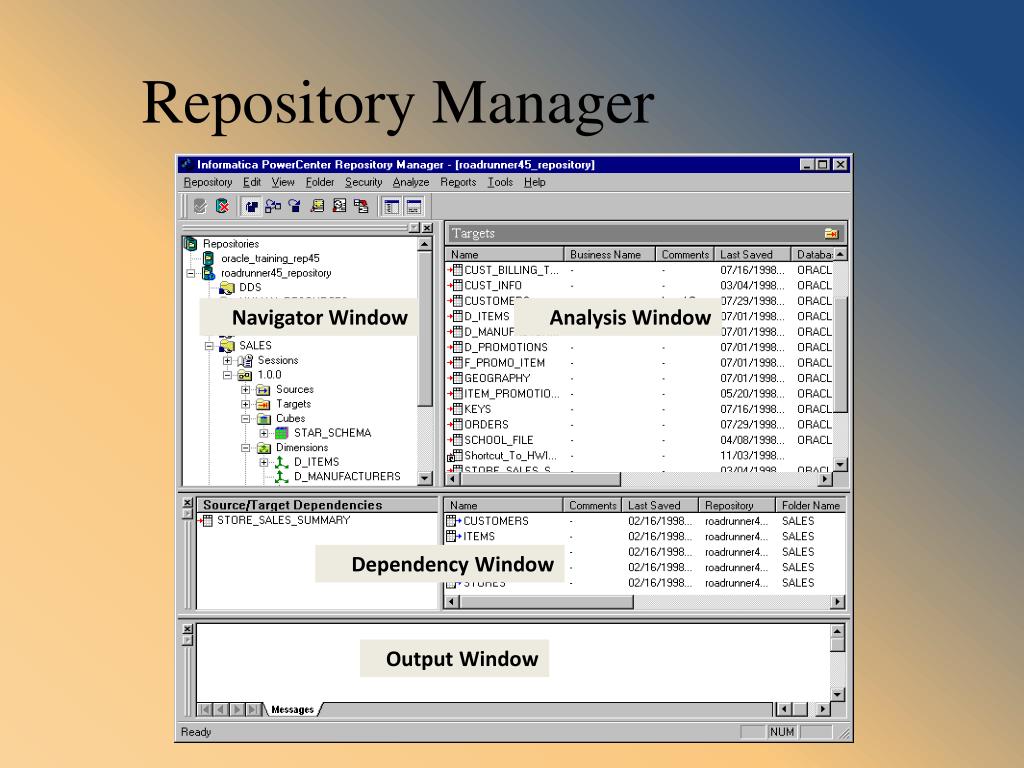Click the Targets list horizontal scrollbar thumb

[x=540, y=479]
